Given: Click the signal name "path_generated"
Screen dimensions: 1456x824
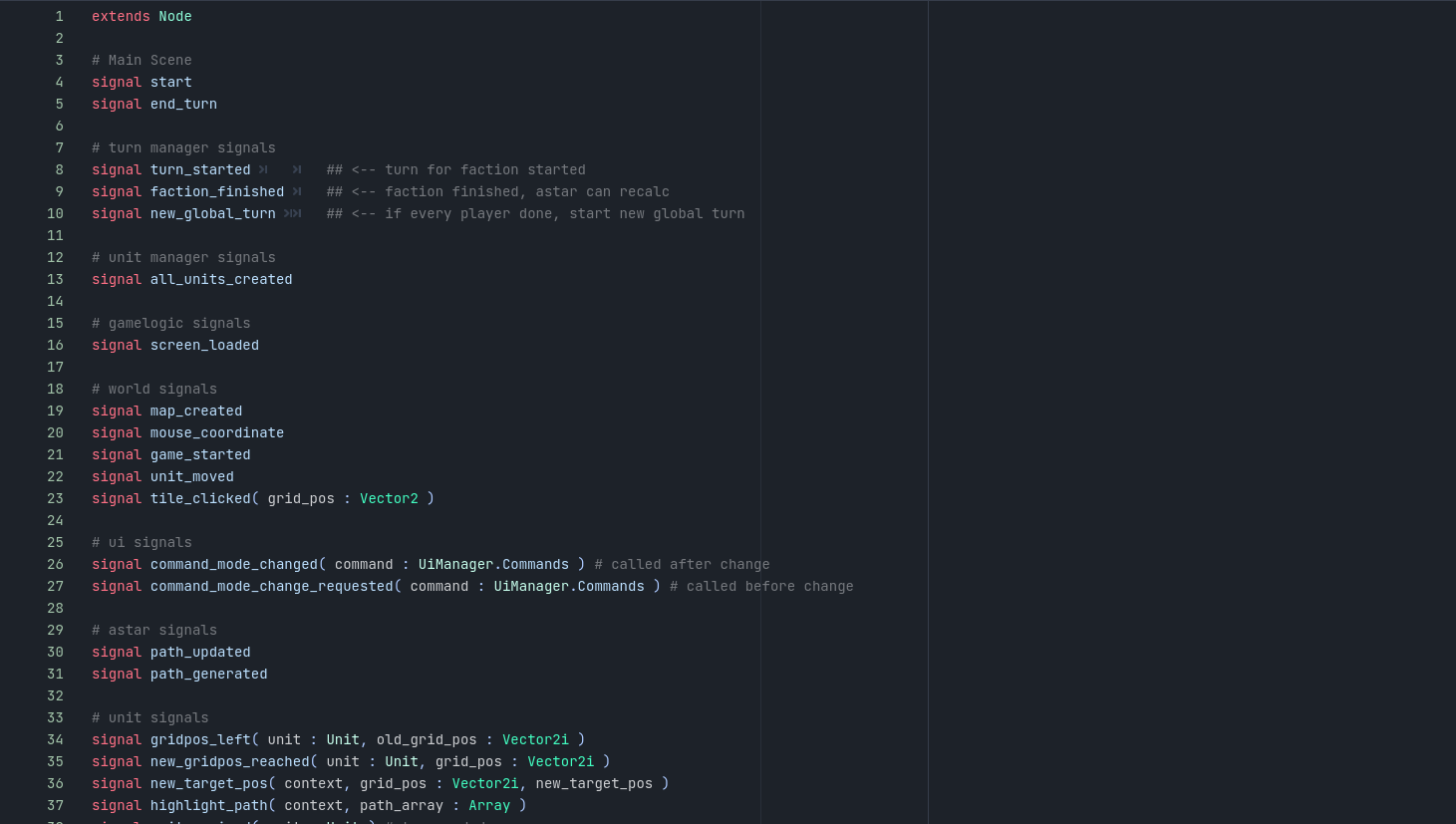Looking at the screenshot, I should 209,674.
